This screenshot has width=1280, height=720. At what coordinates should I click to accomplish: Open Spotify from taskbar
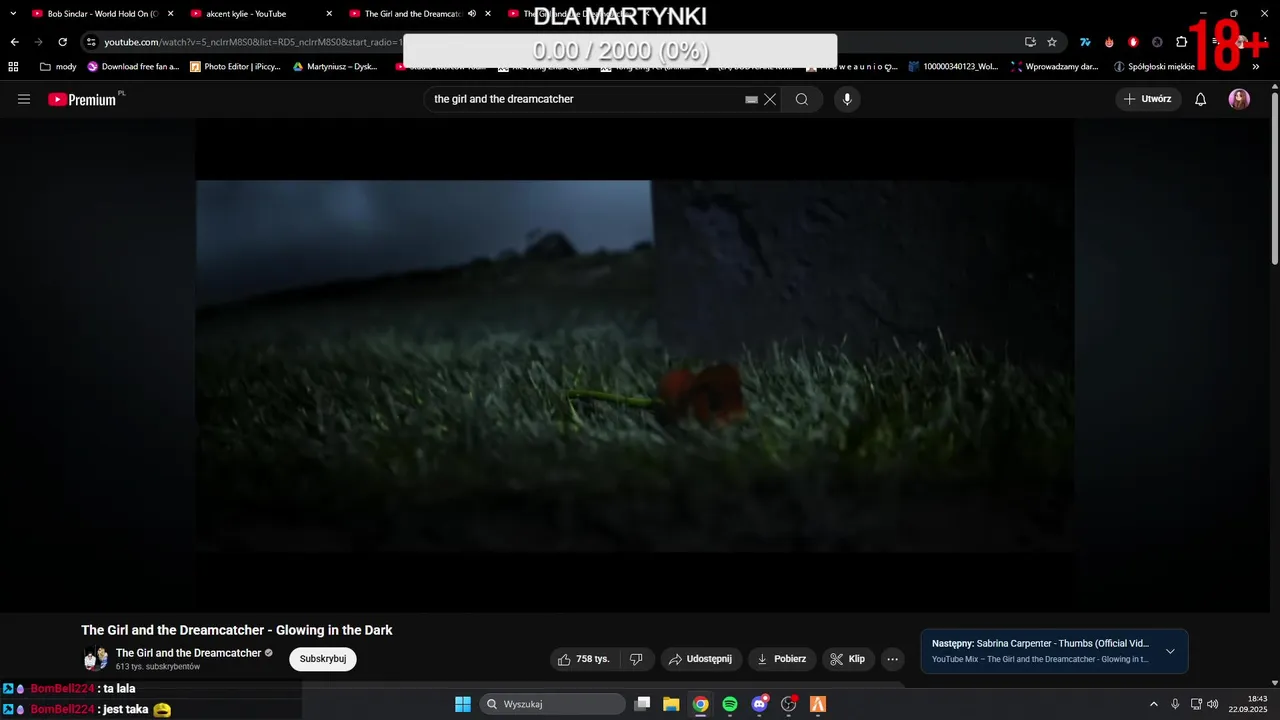tap(730, 704)
